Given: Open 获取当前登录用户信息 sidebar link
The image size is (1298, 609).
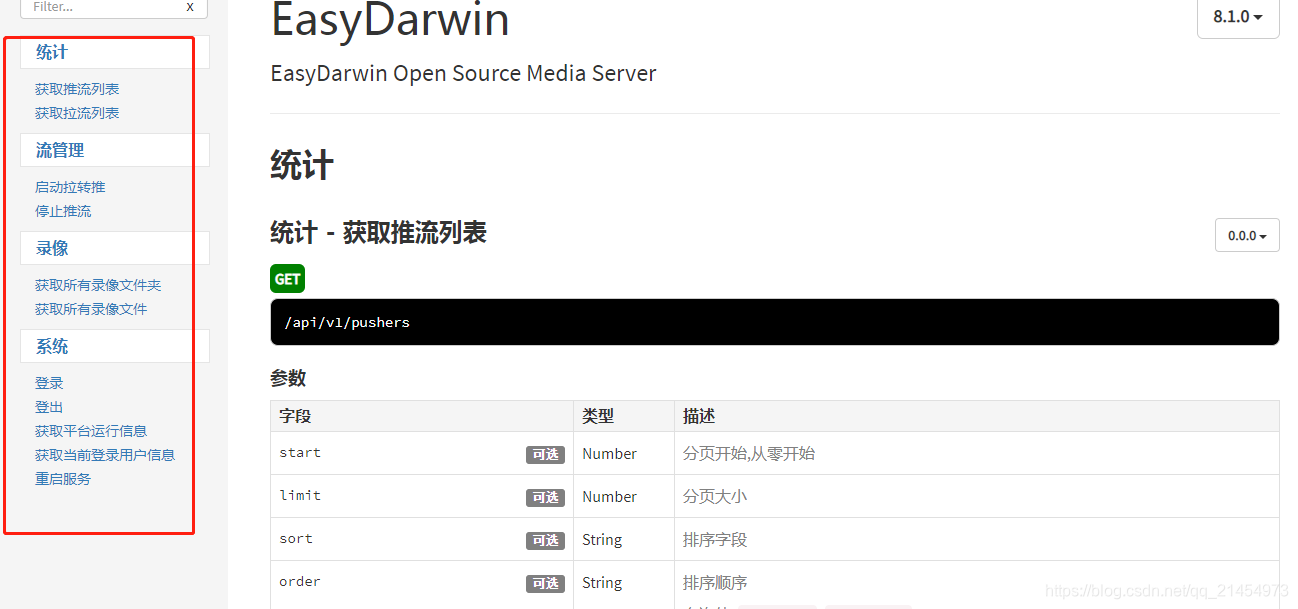Looking at the screenshot, I should 105,455.
